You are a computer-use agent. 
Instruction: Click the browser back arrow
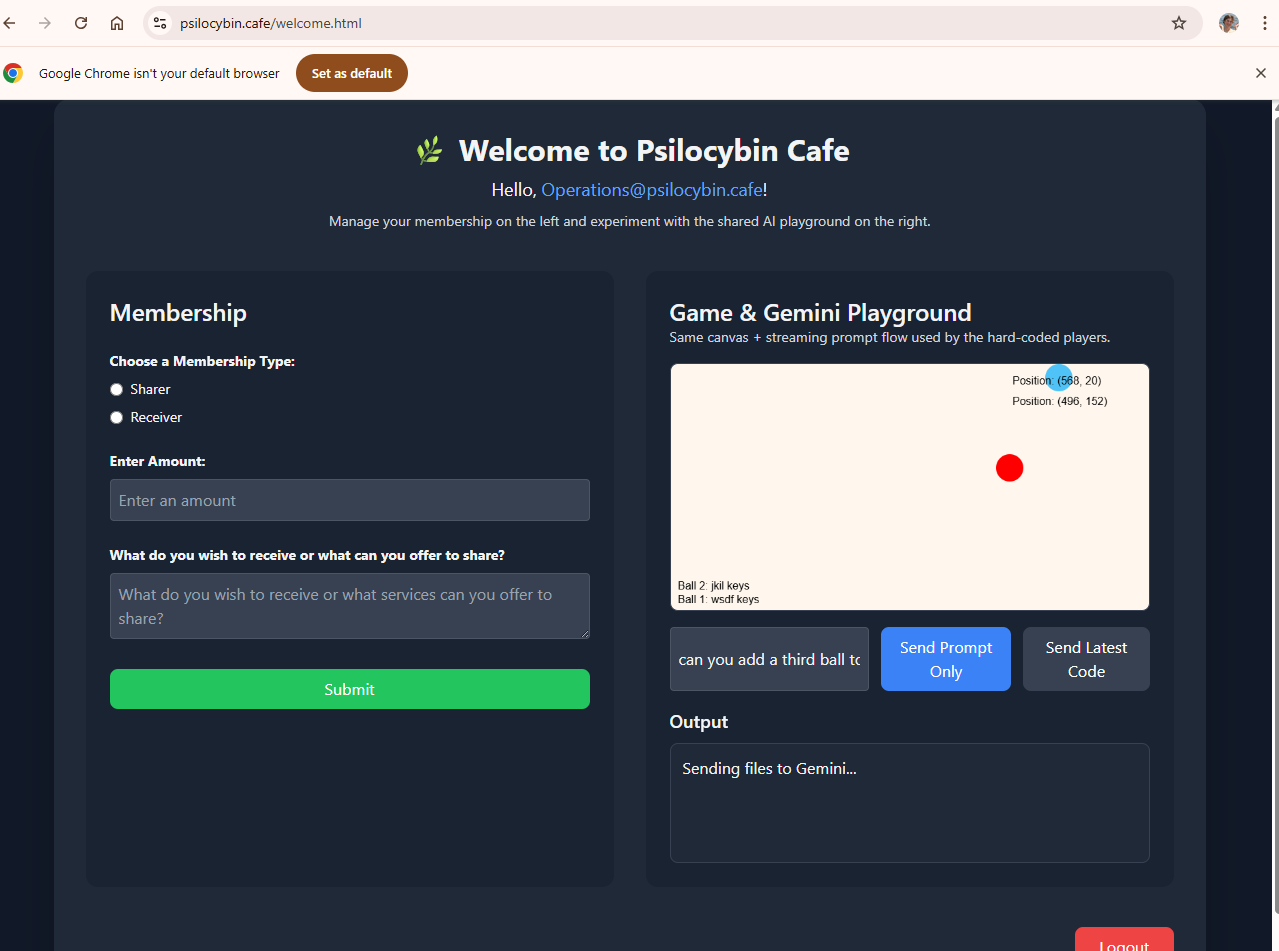[x=10, y=23]
